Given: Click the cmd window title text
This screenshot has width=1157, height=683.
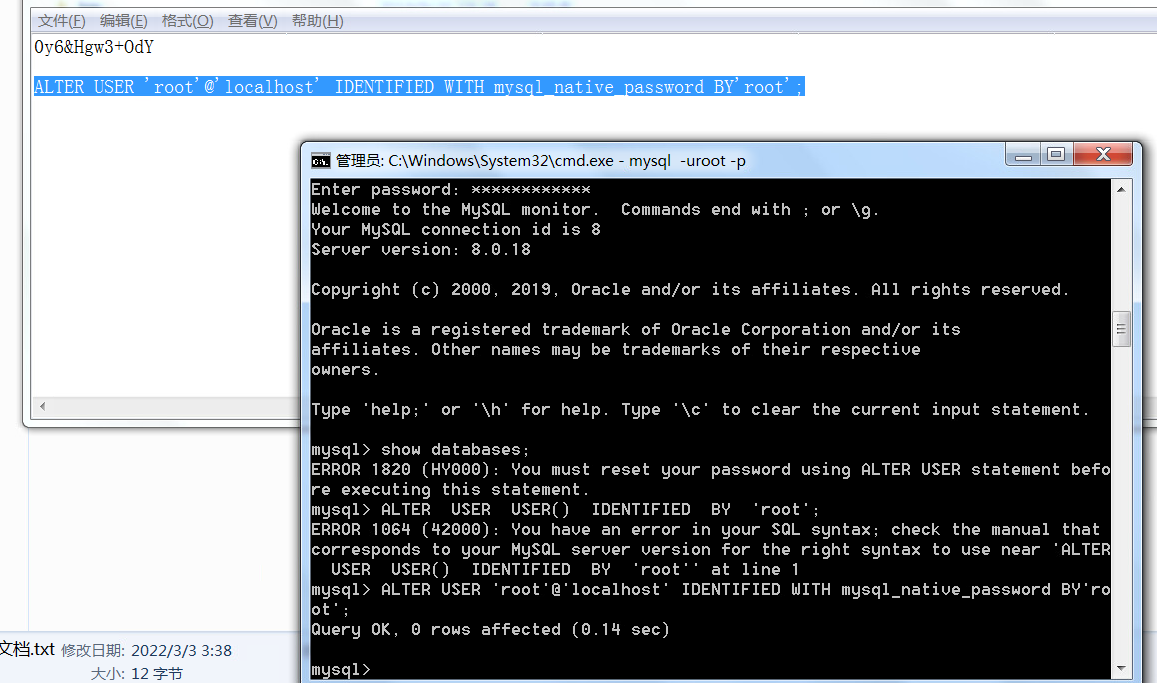Looking at the screenshot, I should pyautogui.click(x=540, y=161).
